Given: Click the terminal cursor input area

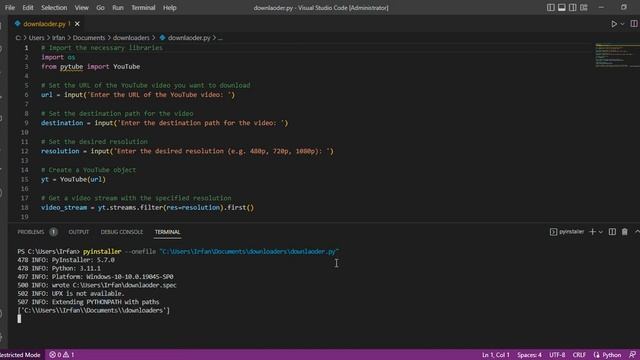Looking at the screenshot, I should coord(19,319).
